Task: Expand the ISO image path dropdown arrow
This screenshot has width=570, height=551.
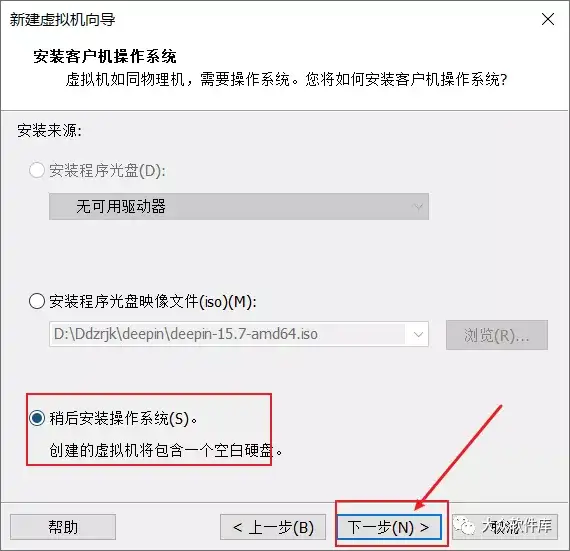Action: pos(418,334)
